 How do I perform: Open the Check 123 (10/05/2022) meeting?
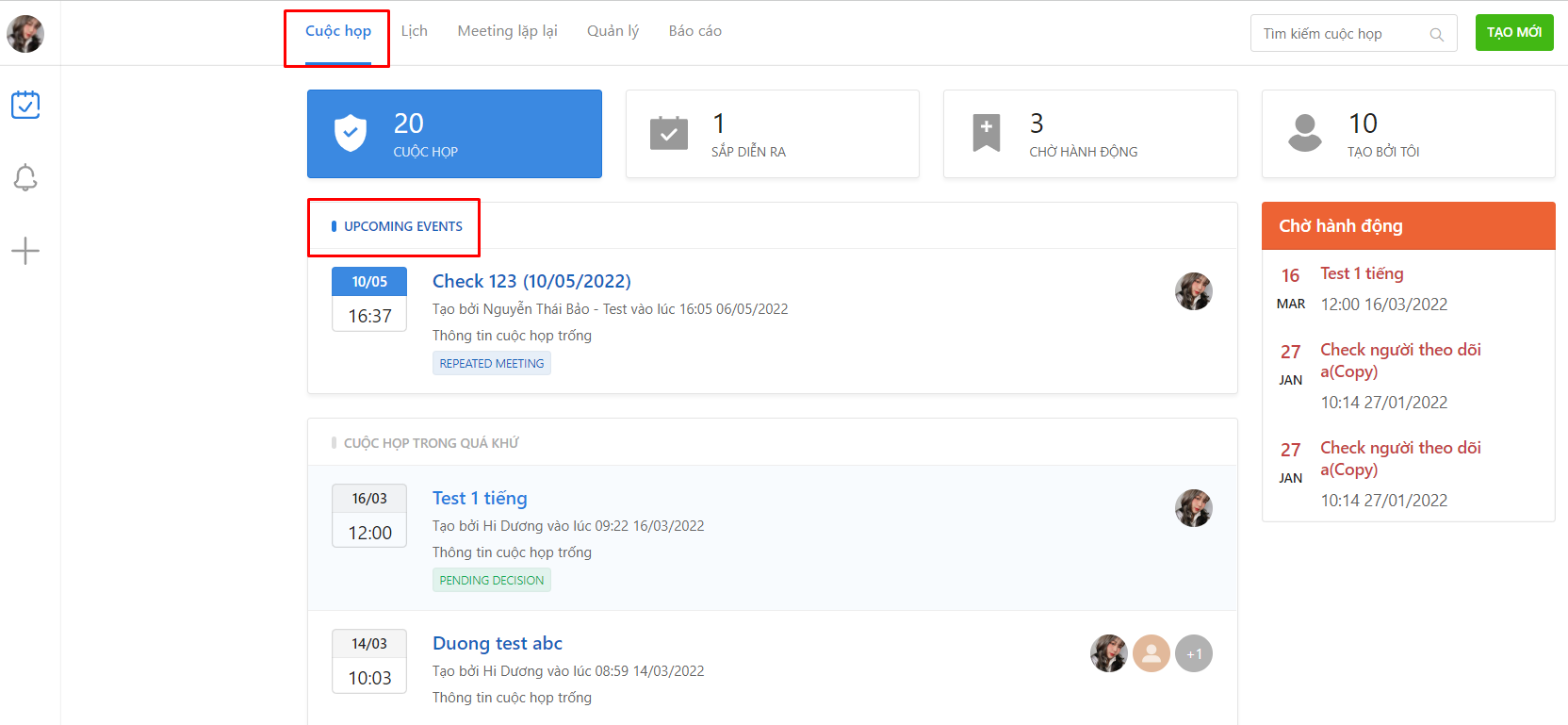click(x=531, y=281)
